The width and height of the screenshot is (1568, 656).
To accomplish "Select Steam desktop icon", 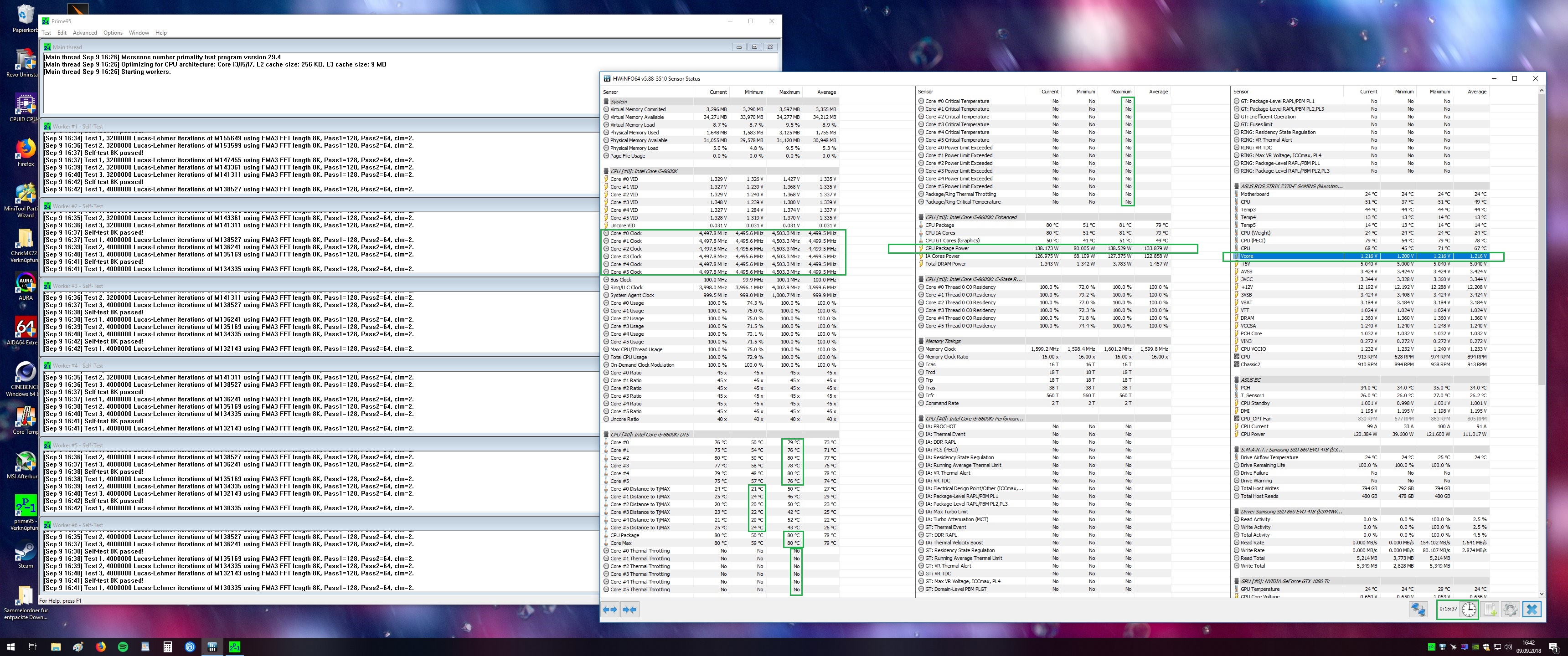I will (26, 554).
